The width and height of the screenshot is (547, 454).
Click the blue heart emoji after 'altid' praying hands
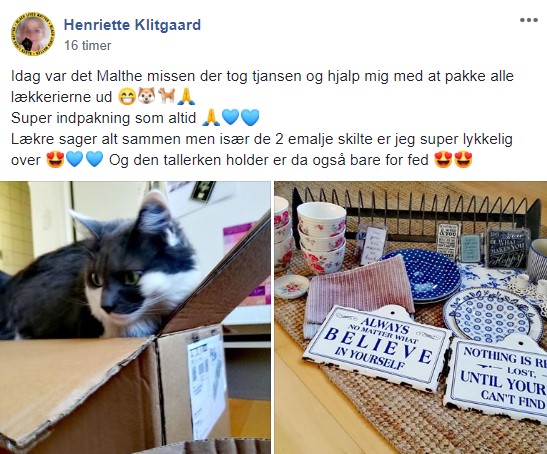[x=231, y=118]
